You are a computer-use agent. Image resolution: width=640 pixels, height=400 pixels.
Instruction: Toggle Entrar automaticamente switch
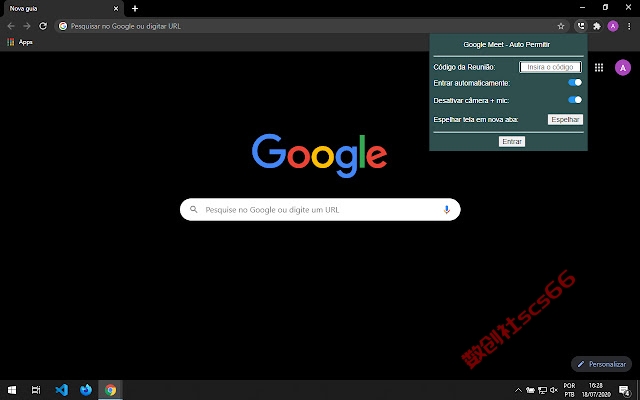pyautogui.click(x=575, y=82)
